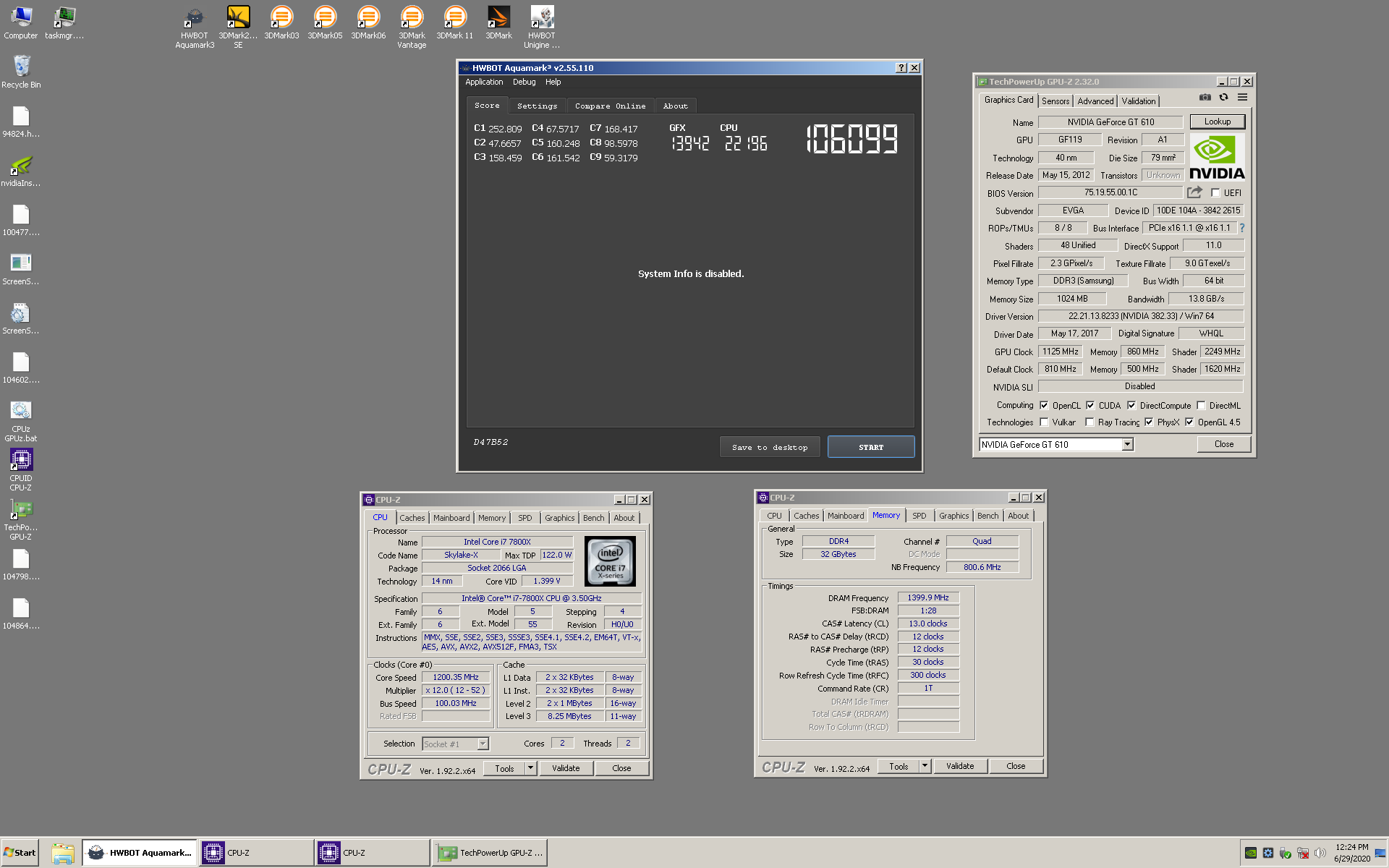Launch HWBOT Aquamark3 desktop shortcut

195,27
